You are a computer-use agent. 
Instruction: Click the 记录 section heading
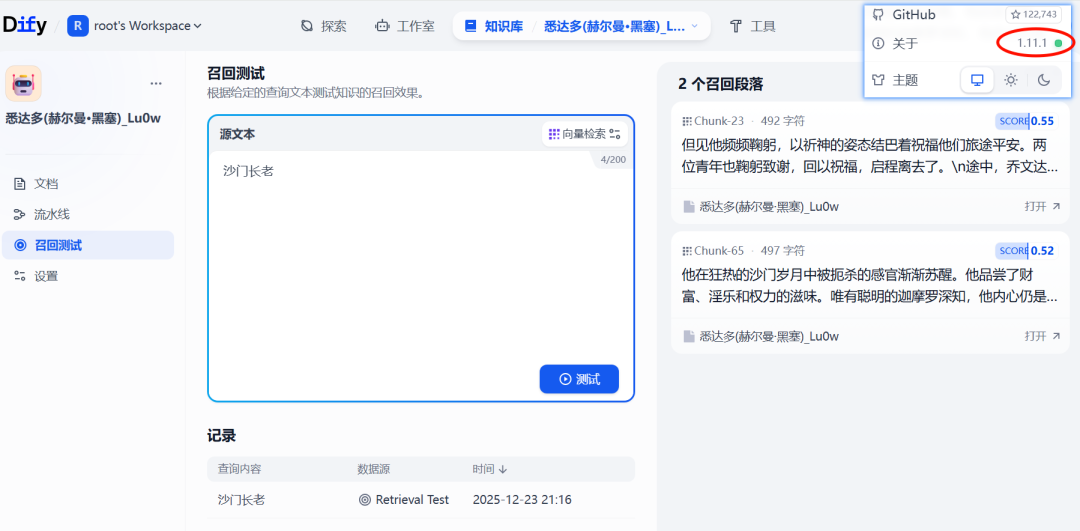(x=222, y=435)
